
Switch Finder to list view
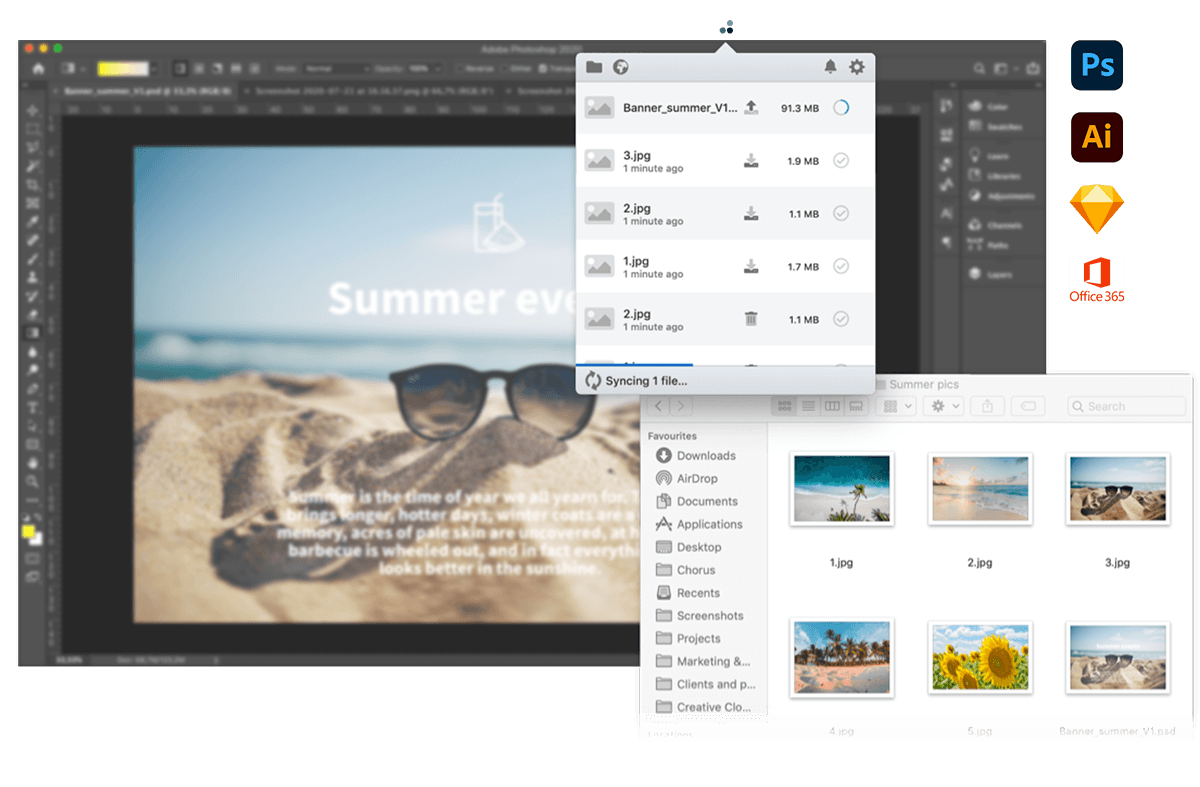(x=808, y=406)
